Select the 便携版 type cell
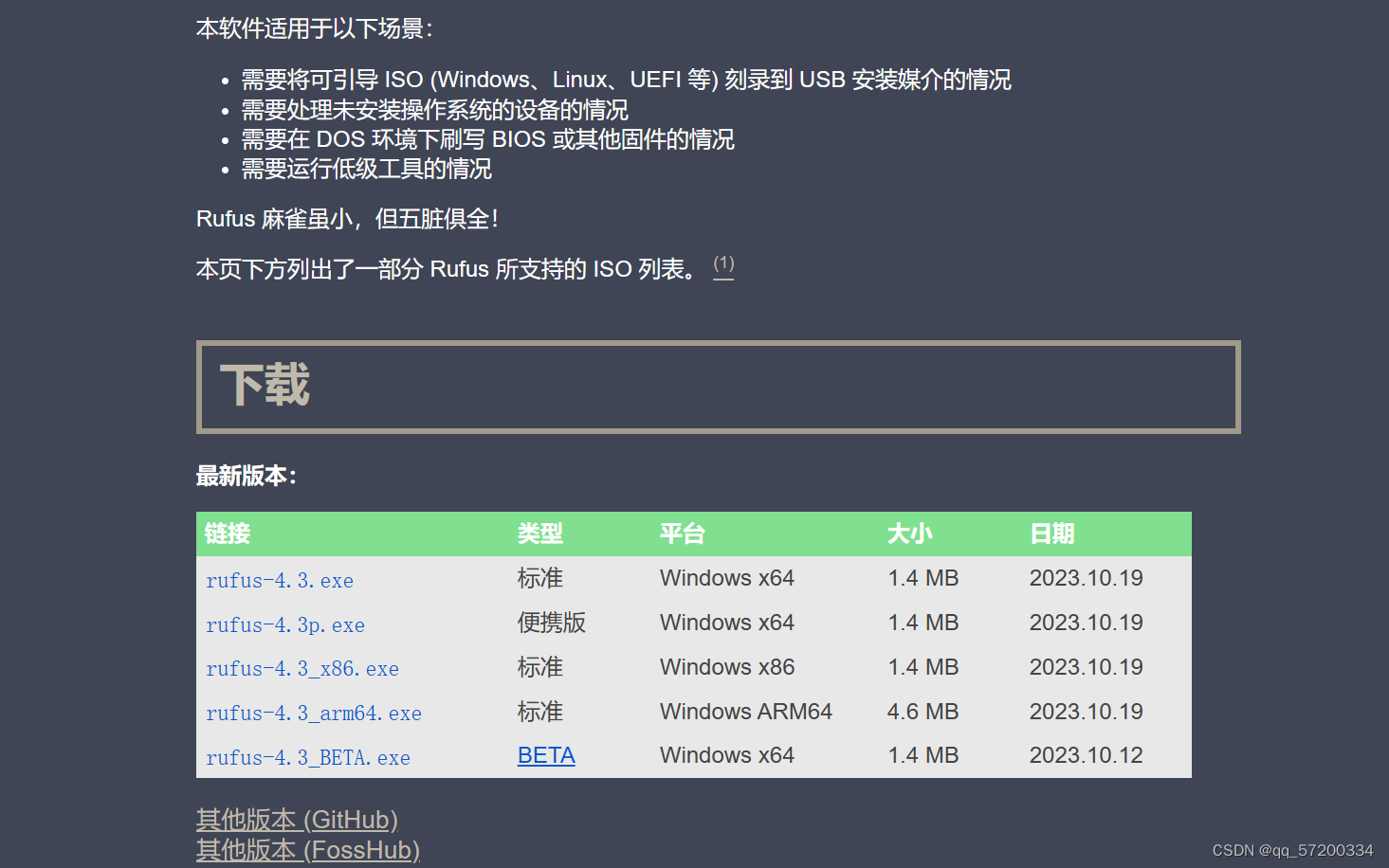This screenshot has width=1389, height=868. tap(552, 623)
